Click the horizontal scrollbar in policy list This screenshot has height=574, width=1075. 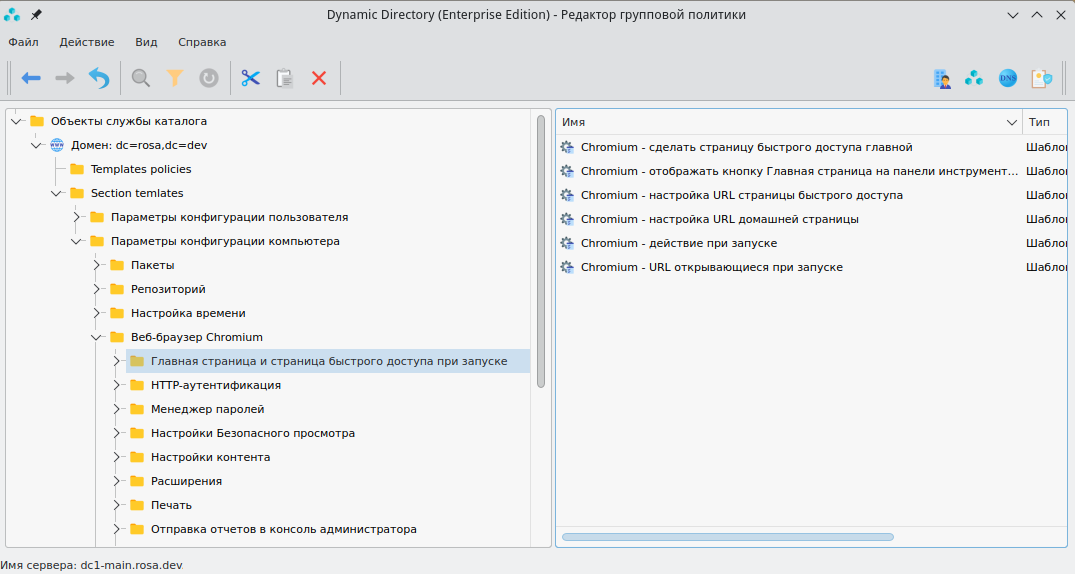coord(727,537)
